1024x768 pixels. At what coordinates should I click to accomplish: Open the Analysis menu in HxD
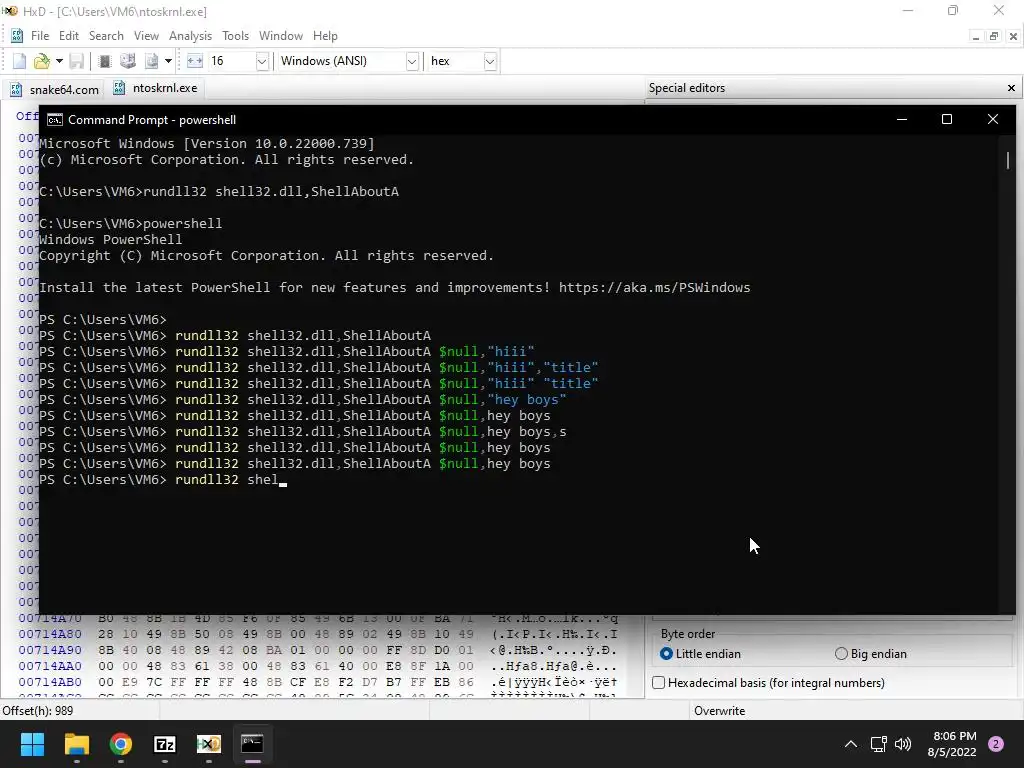pyautogui.click(x=190, y=36)
